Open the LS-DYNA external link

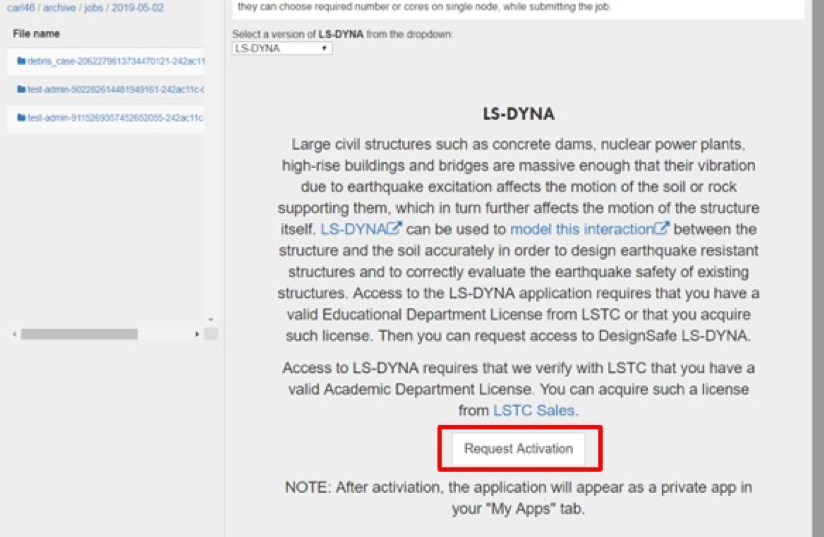click(x=361, y=229)
